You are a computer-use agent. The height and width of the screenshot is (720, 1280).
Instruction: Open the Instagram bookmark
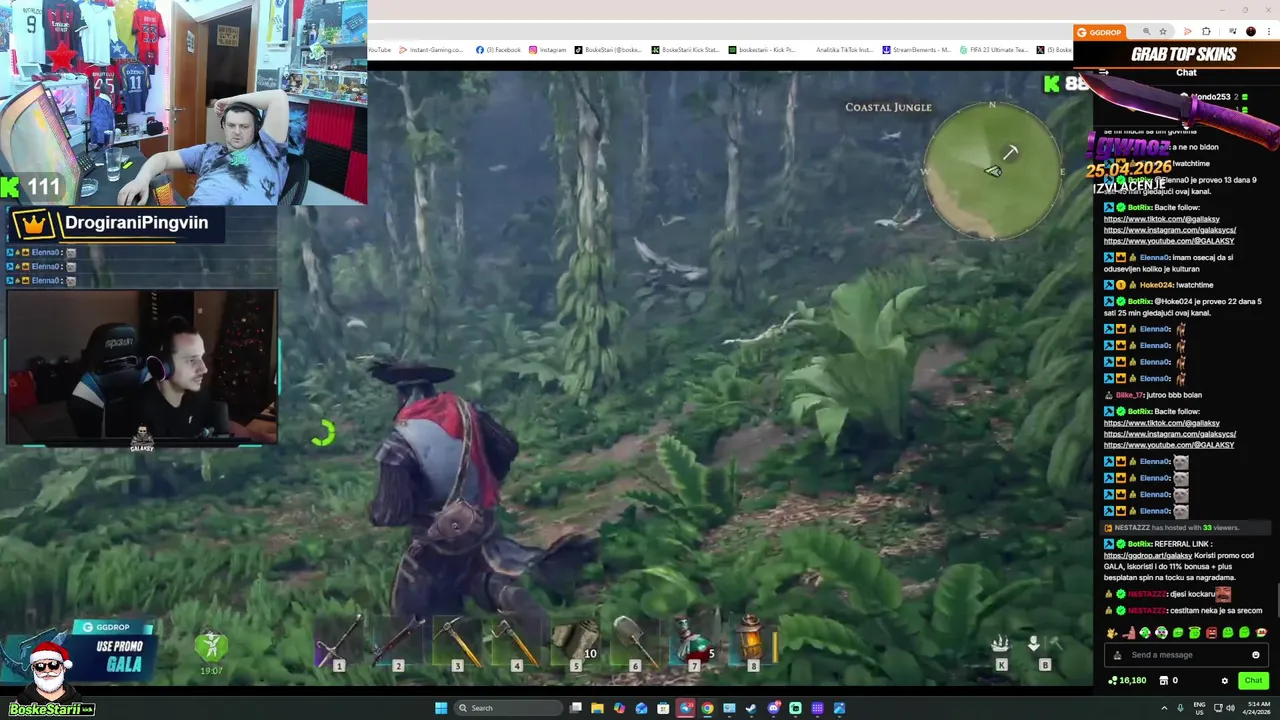coord(548,50)
